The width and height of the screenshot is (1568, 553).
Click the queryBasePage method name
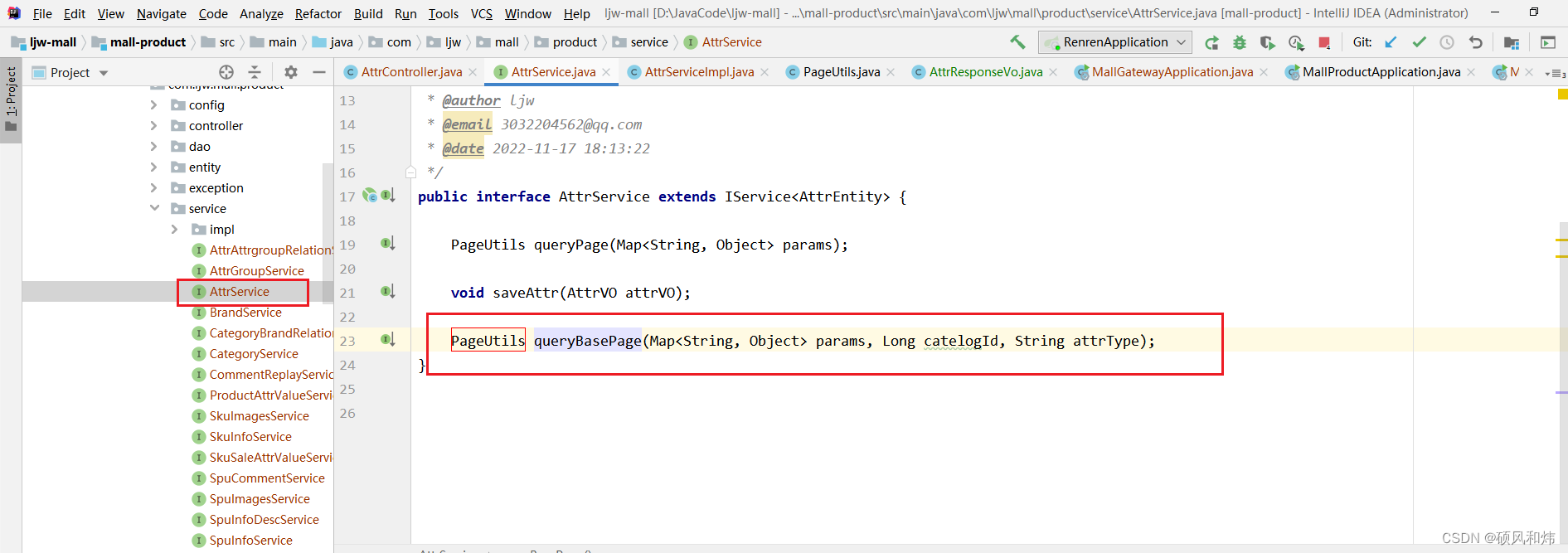pyautogui.click(x=587, y=341)
